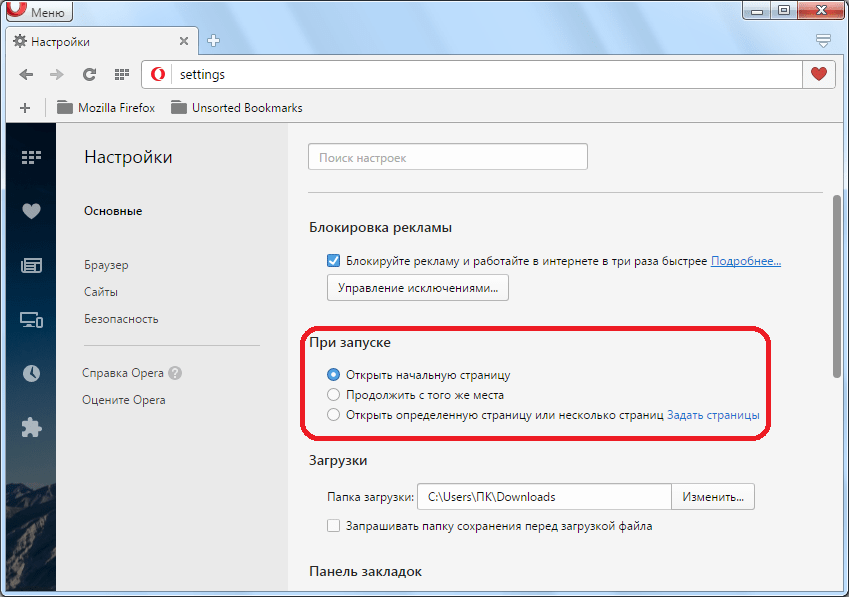Open the tab menu icon at top right
This screenshot has width=849, height=597.
pos(823,41)
